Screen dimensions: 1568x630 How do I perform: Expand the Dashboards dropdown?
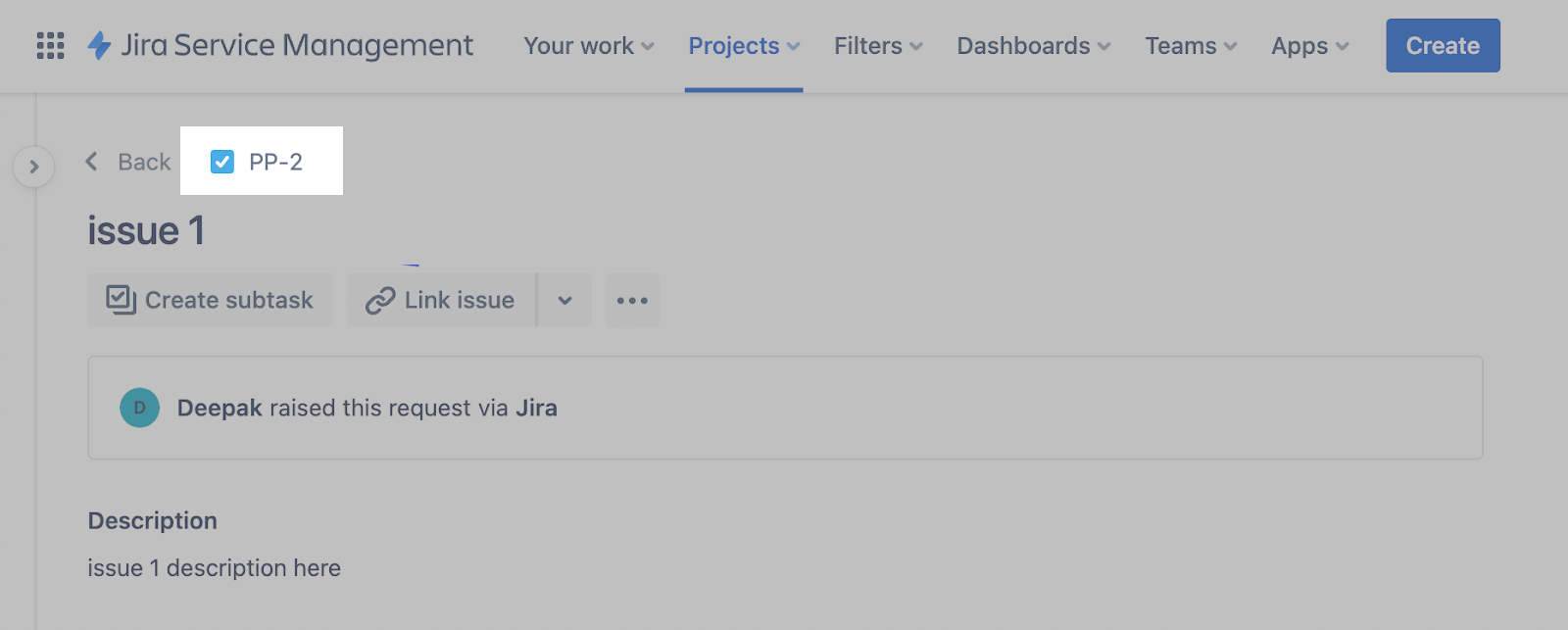tap(1034, 46)
